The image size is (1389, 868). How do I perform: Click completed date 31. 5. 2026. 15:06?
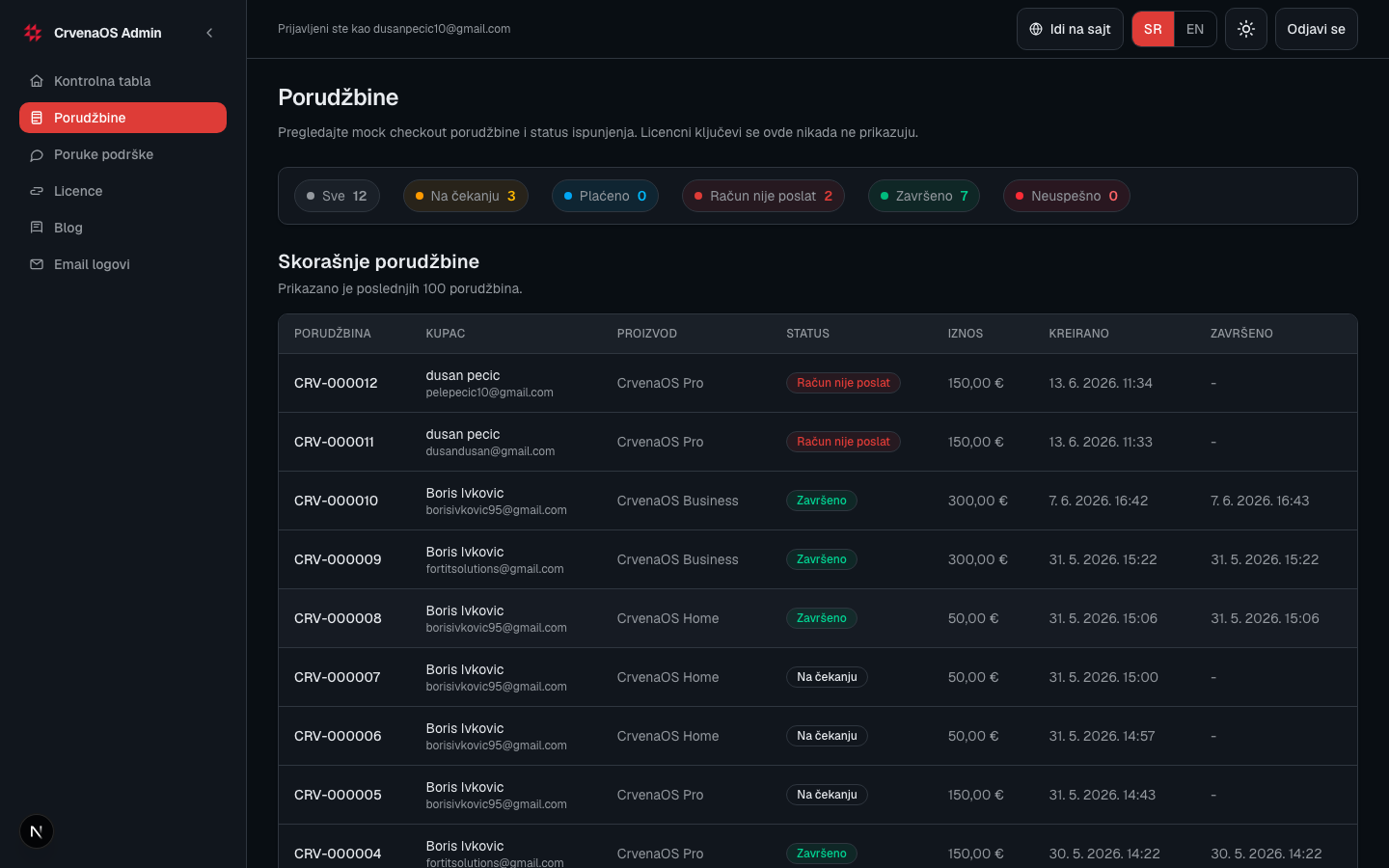[x=1265, y=618]
